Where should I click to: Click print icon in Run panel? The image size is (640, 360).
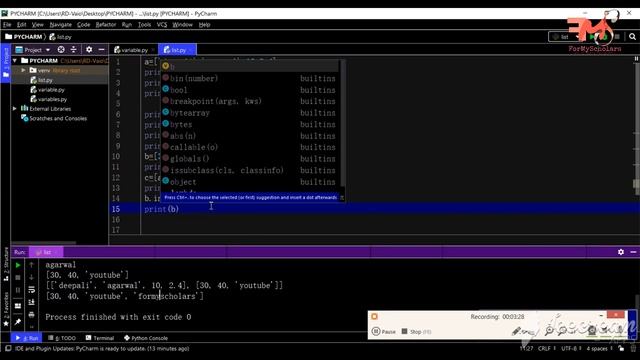[x=31, y=315]
